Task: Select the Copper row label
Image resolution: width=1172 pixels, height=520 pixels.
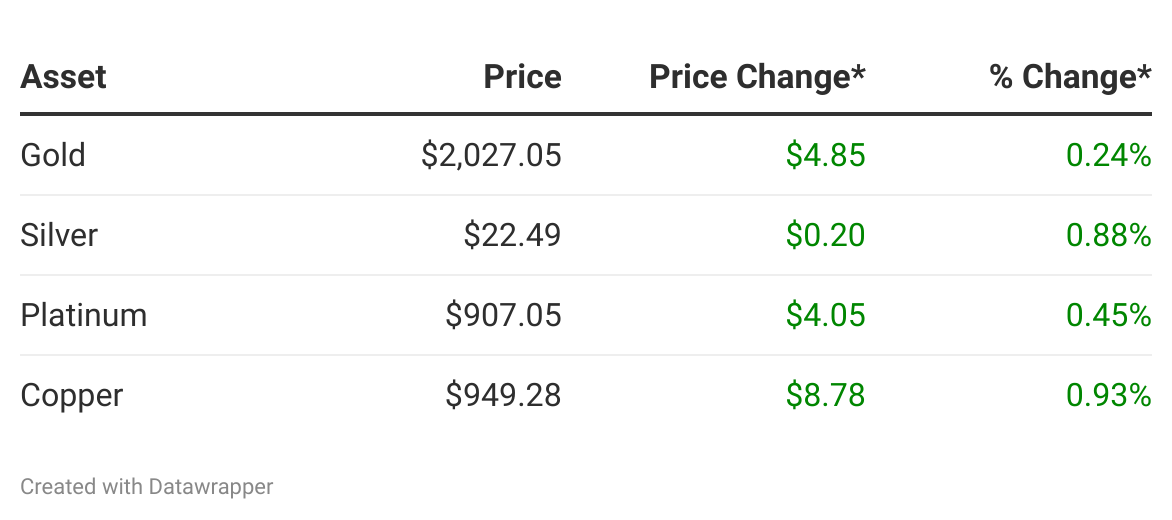Action: pyautogui.click(x=71, y=395)
